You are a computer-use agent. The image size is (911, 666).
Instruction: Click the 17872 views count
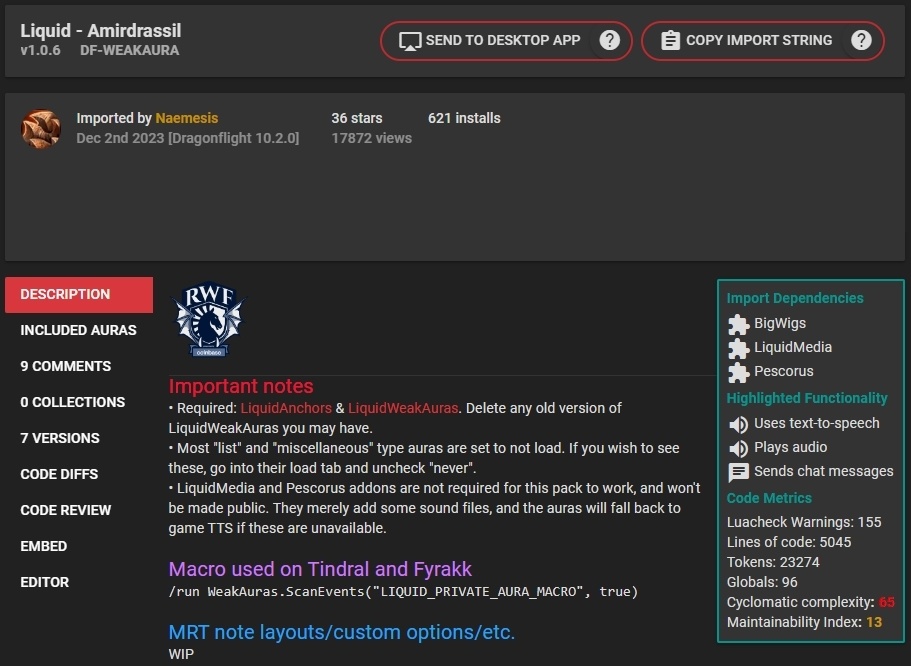pyautogui.click(x=371, y=138)
